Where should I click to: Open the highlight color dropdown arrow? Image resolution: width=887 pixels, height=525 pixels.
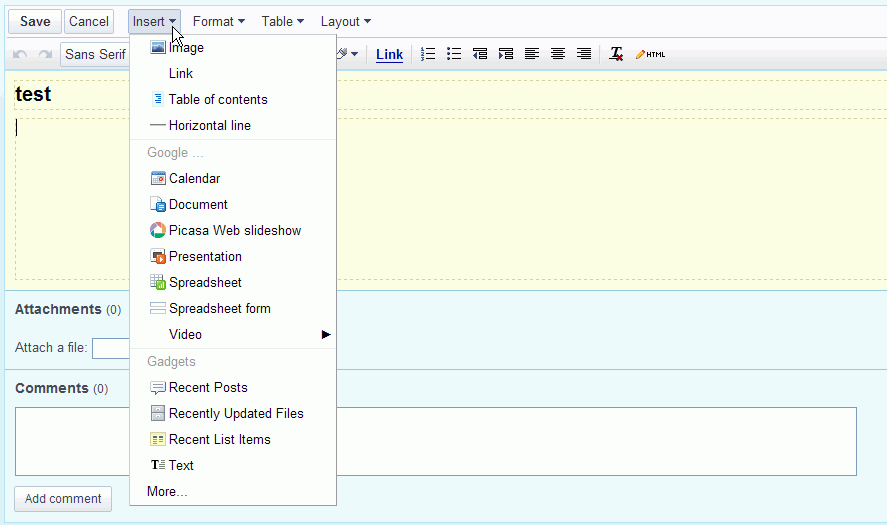(354, 54)
